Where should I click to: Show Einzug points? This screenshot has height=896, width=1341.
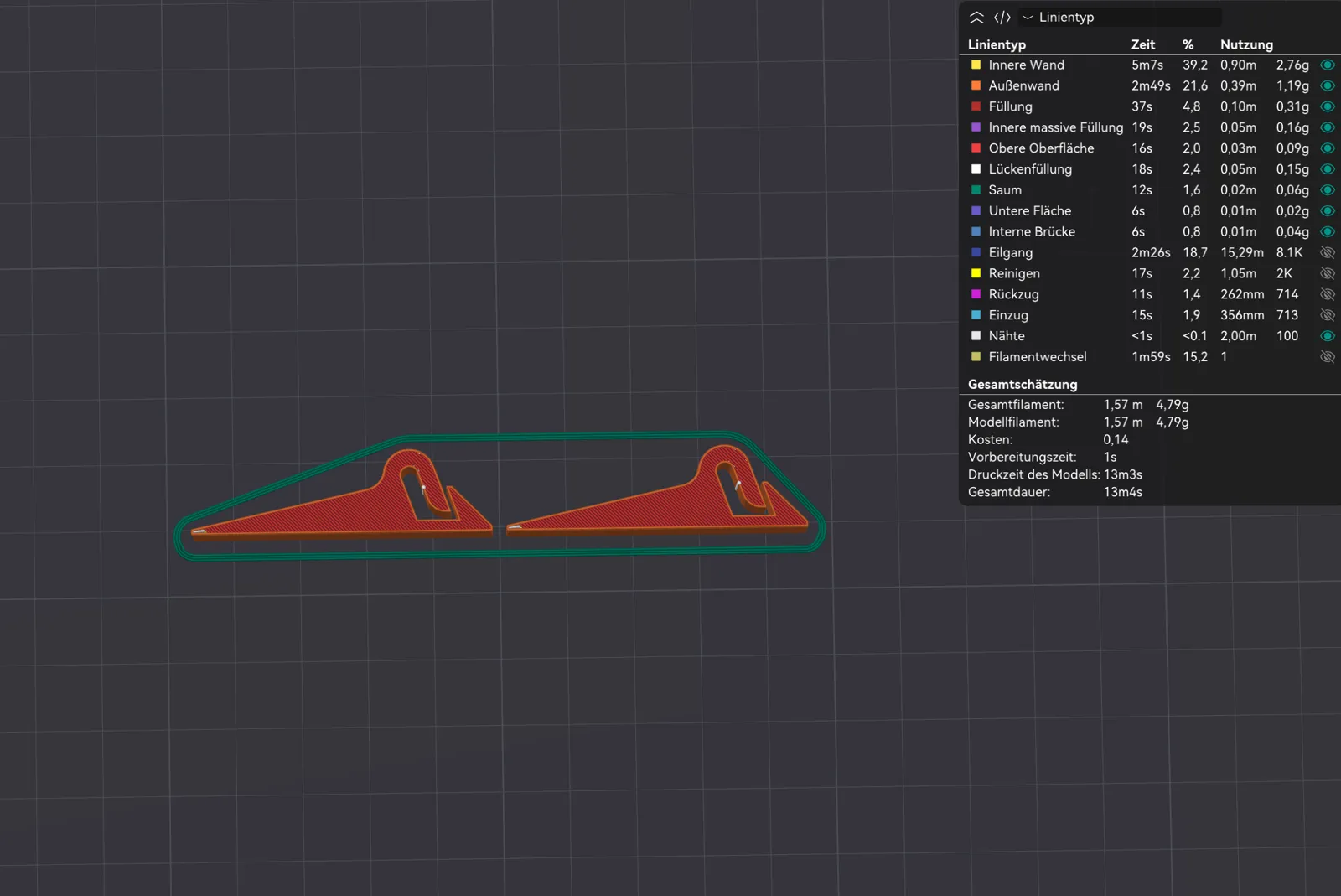tap(1328, 315)
